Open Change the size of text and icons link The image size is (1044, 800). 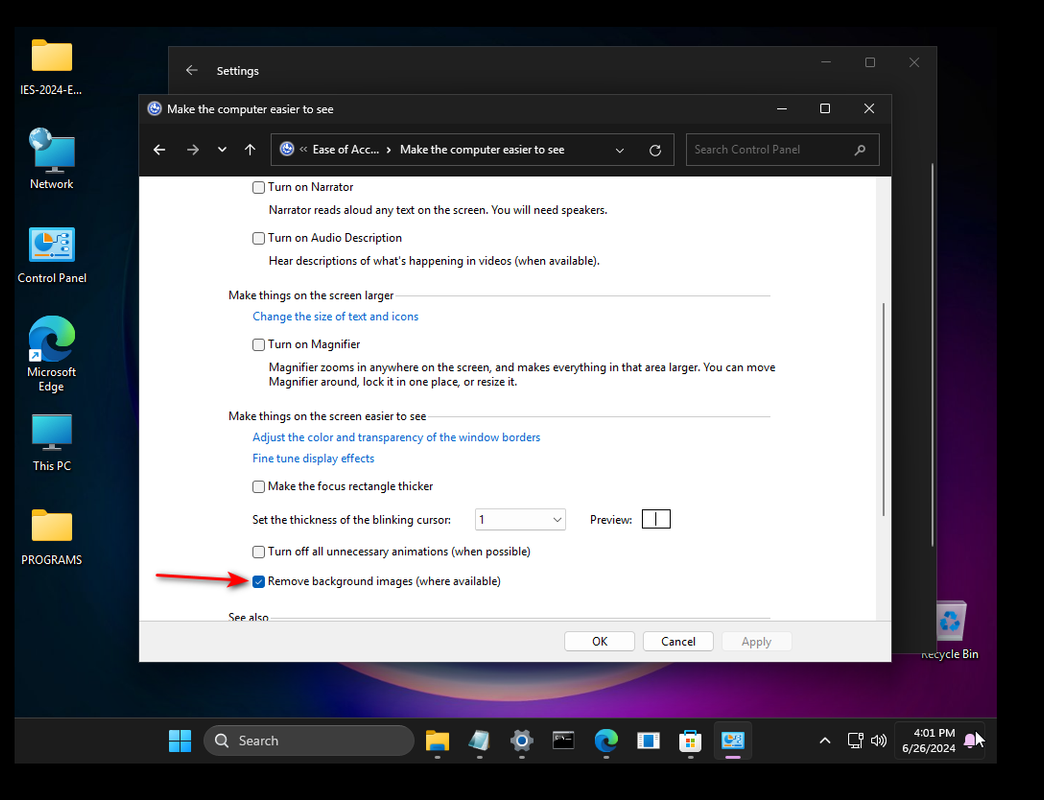coord(335,316)
